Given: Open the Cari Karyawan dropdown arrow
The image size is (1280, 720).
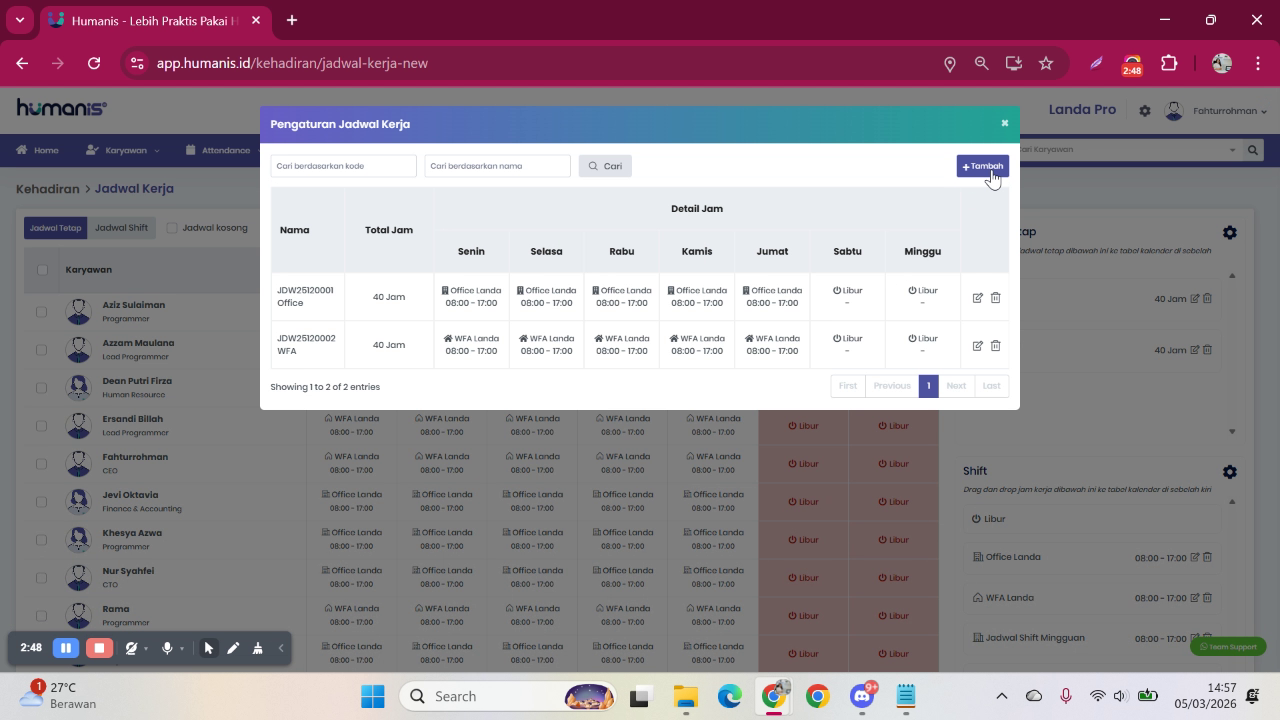Looking at the screenshot, I should pyautogui.click(x=1232, y=150).
